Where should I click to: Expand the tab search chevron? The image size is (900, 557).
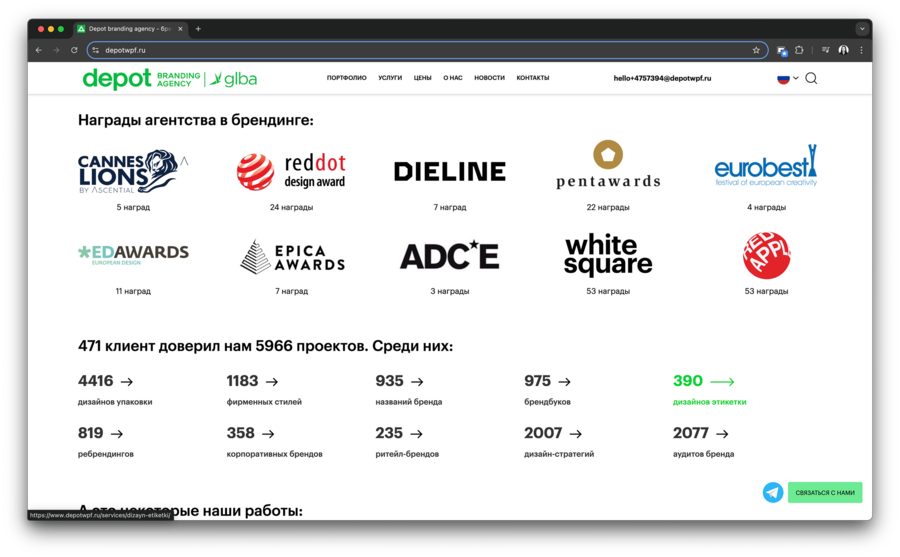coord(862,29)
